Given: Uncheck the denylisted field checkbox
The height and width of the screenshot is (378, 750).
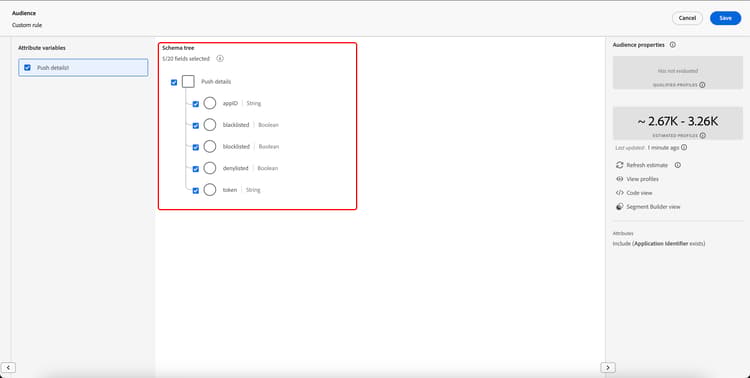Looking at the screenshot, I should tap(196, 169).
